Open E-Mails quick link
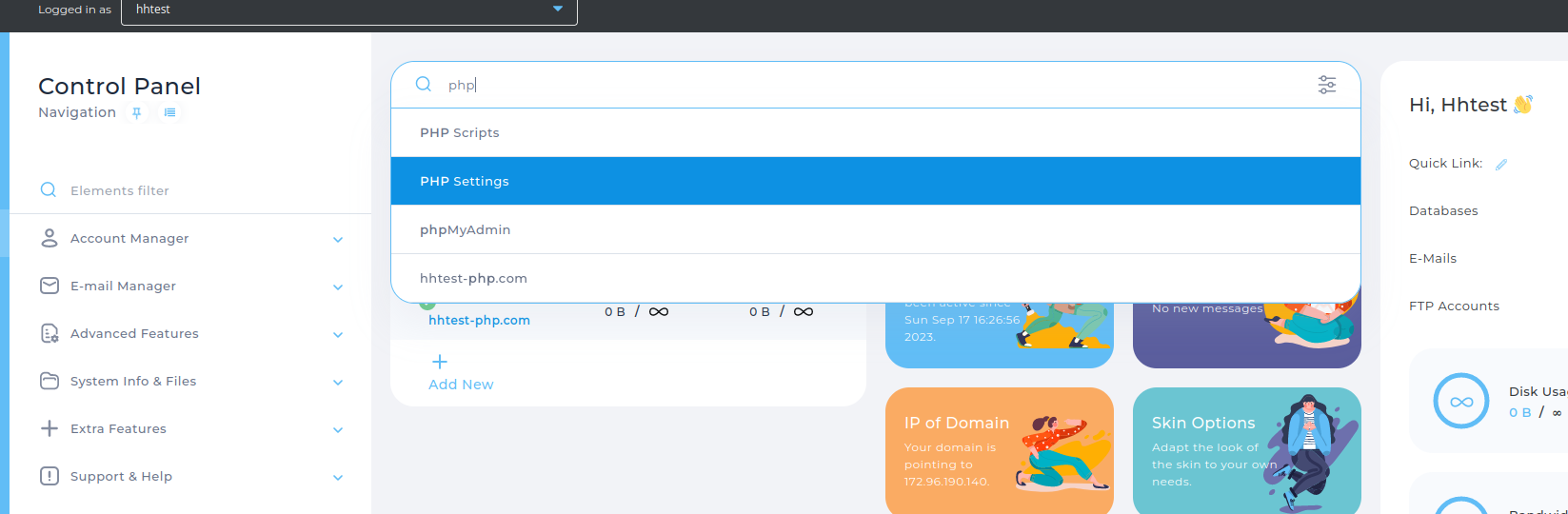The image size is (1568, 514). coord(1433,259)
